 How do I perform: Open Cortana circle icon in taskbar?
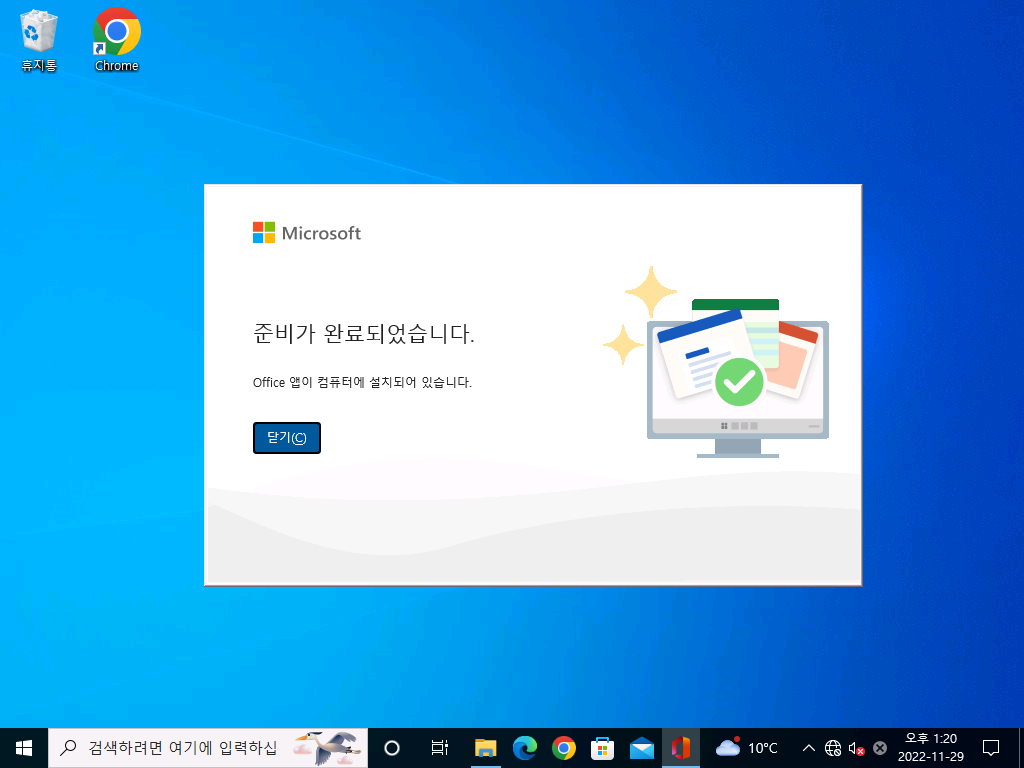(x=392, y=748)
